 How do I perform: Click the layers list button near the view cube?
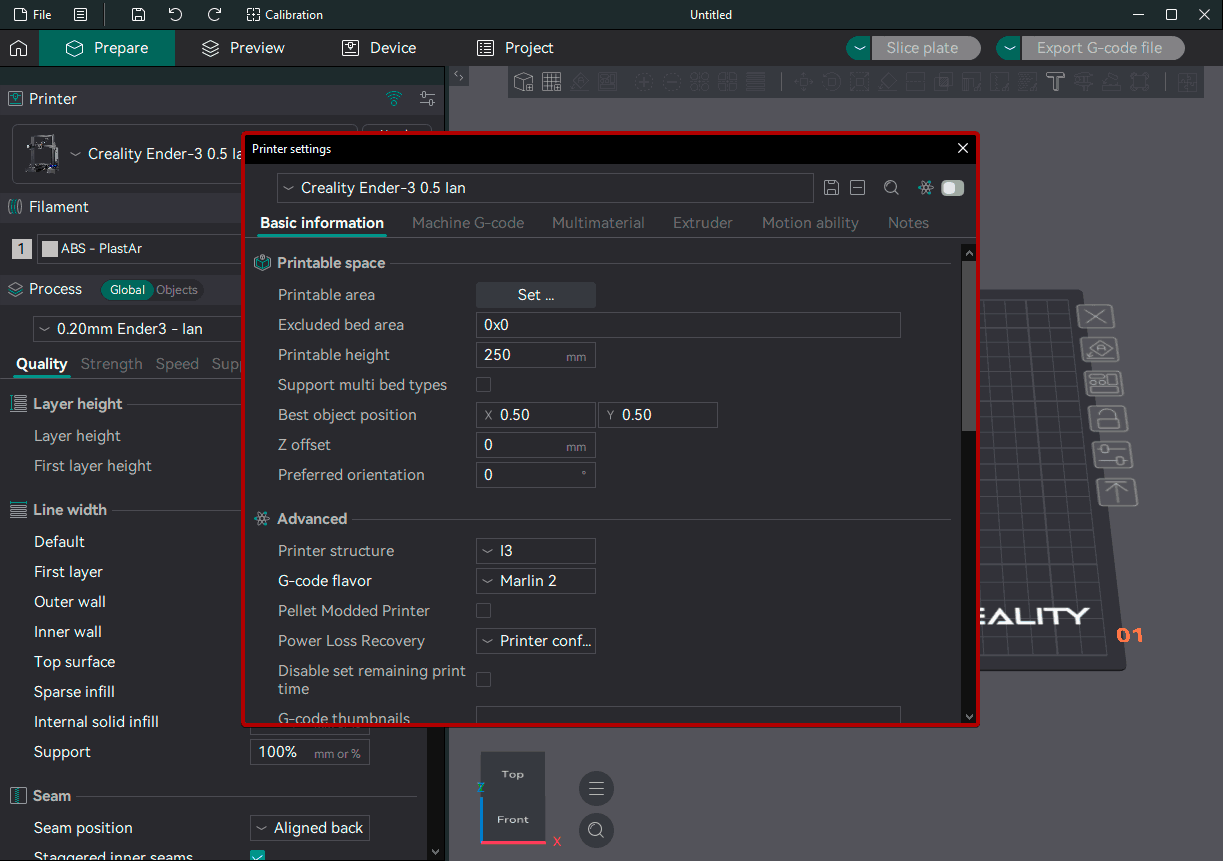(596, 789)
